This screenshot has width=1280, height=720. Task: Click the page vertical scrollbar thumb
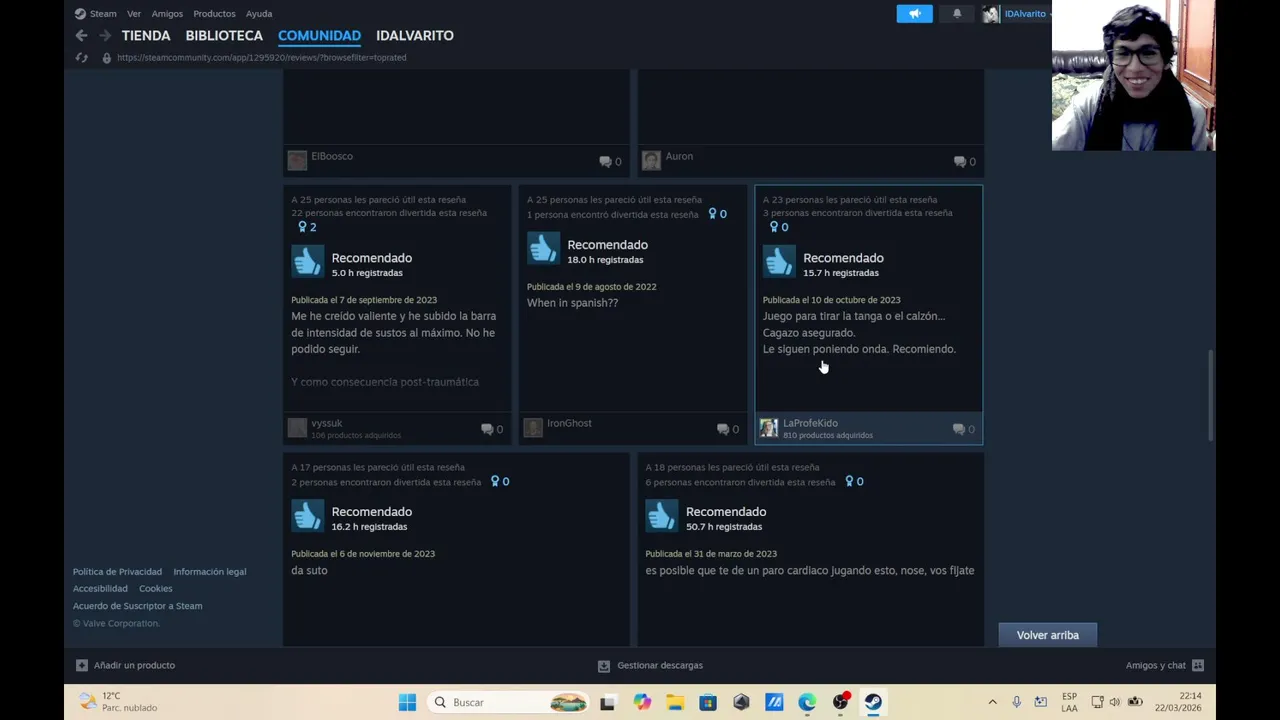click(x=1211, y=395)
